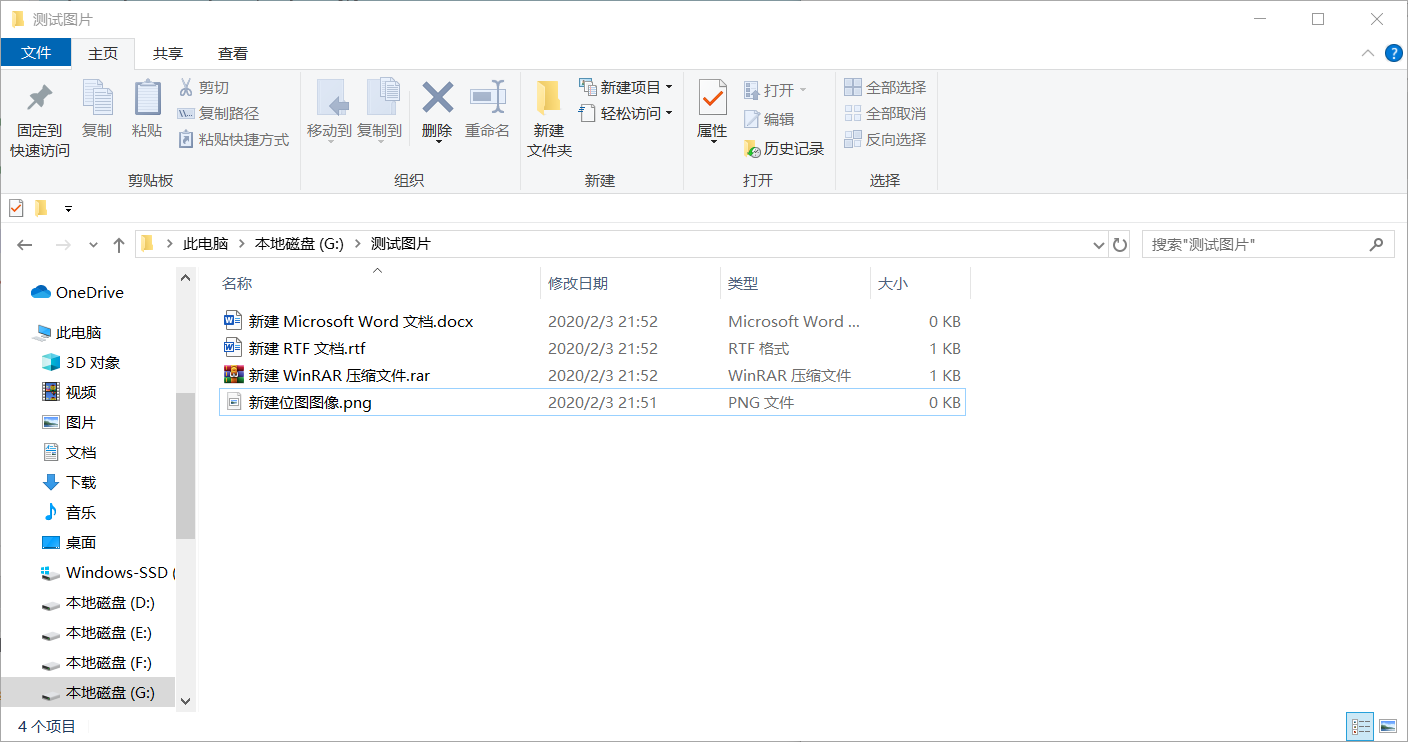Viewport: 1408px width, 742px height.
Task: Select OneDrive in the navigation pane
Action: pos(78,293)
